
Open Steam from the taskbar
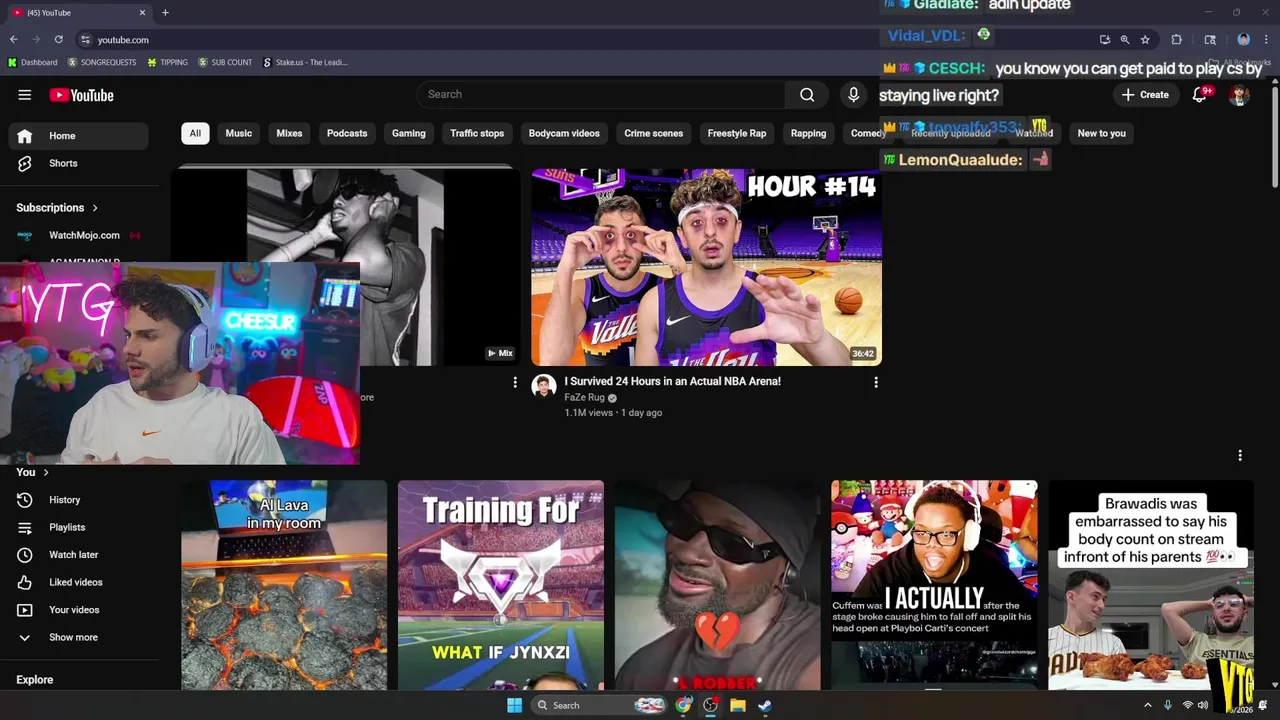point(765,705)
